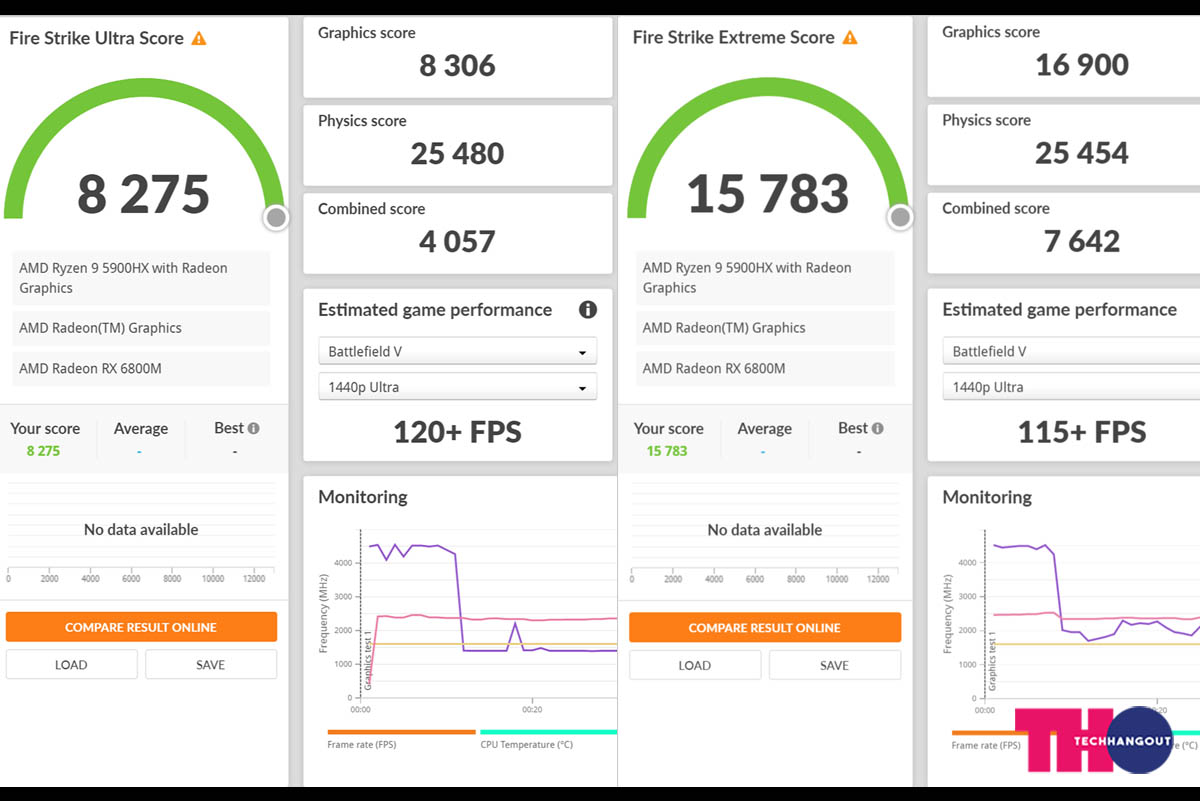Viewport: 1200px width, 801px height.
Task: Click the 'No data available' chart in the Ultra panel
Action: 141,533
